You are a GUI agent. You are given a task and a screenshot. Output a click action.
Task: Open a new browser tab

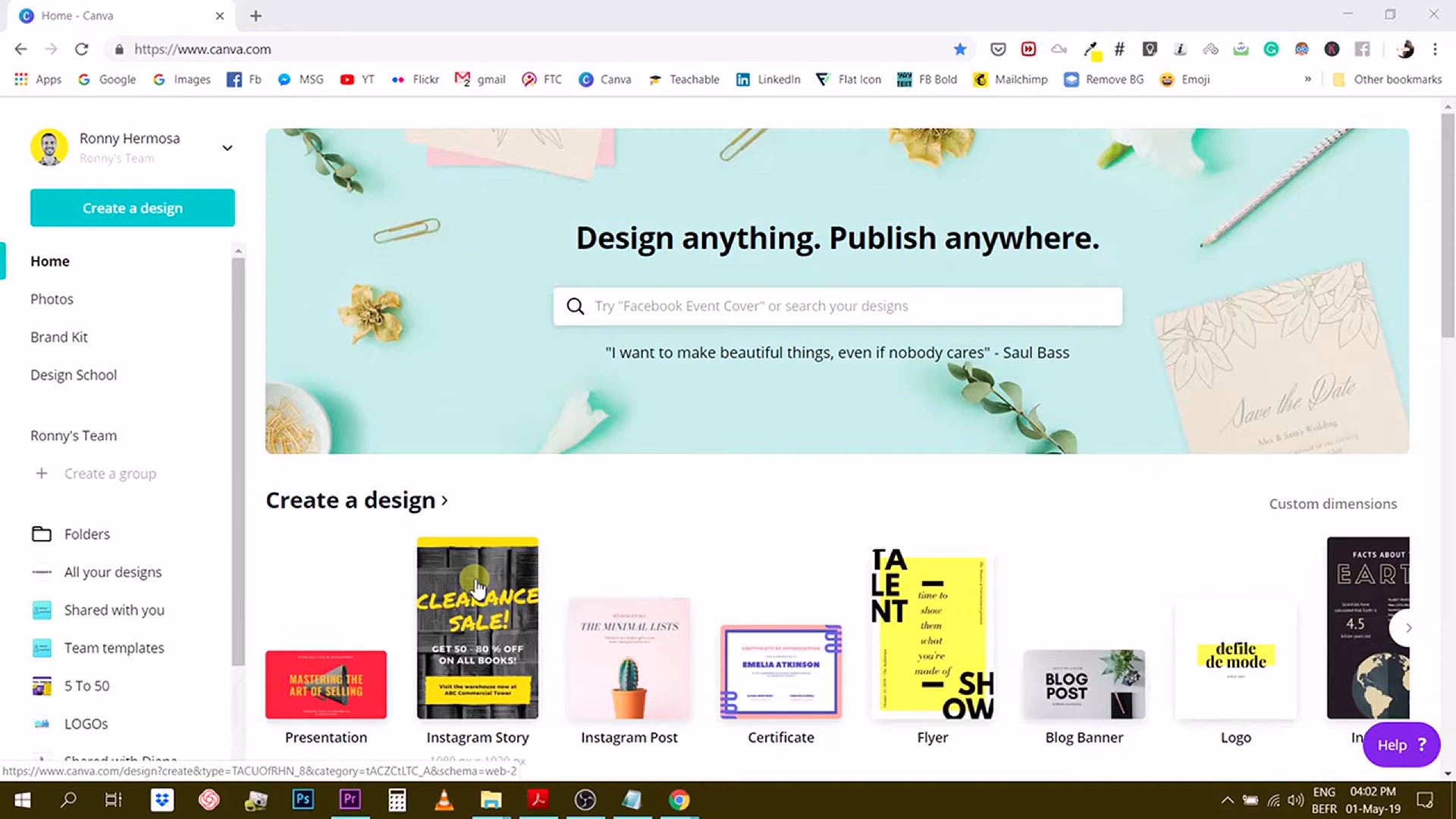[256, 16]
